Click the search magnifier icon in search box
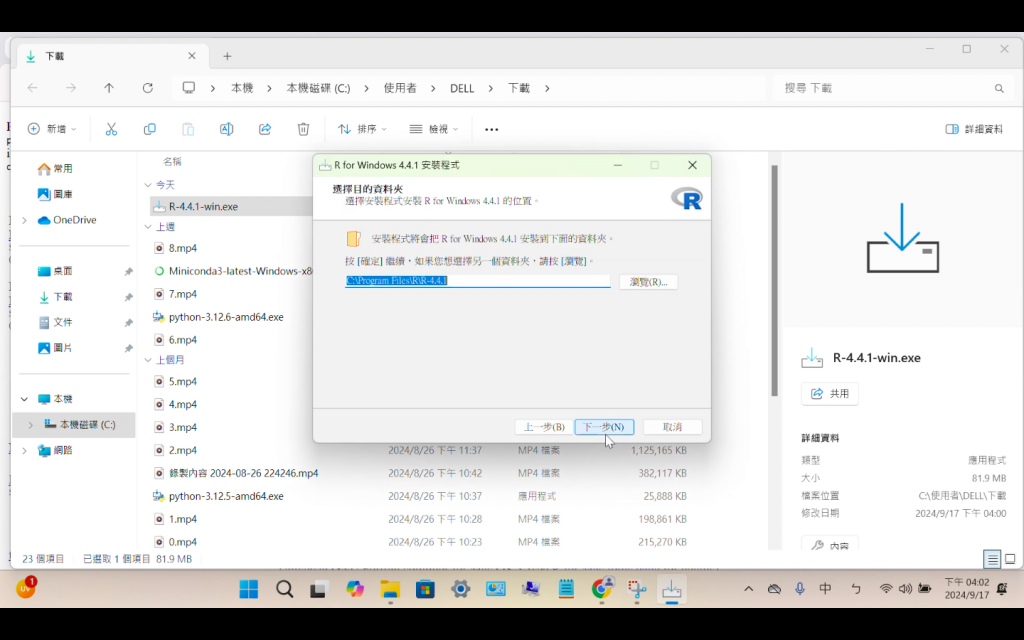1024x640 pixels. pyautogui.click(x=999, y=88)
